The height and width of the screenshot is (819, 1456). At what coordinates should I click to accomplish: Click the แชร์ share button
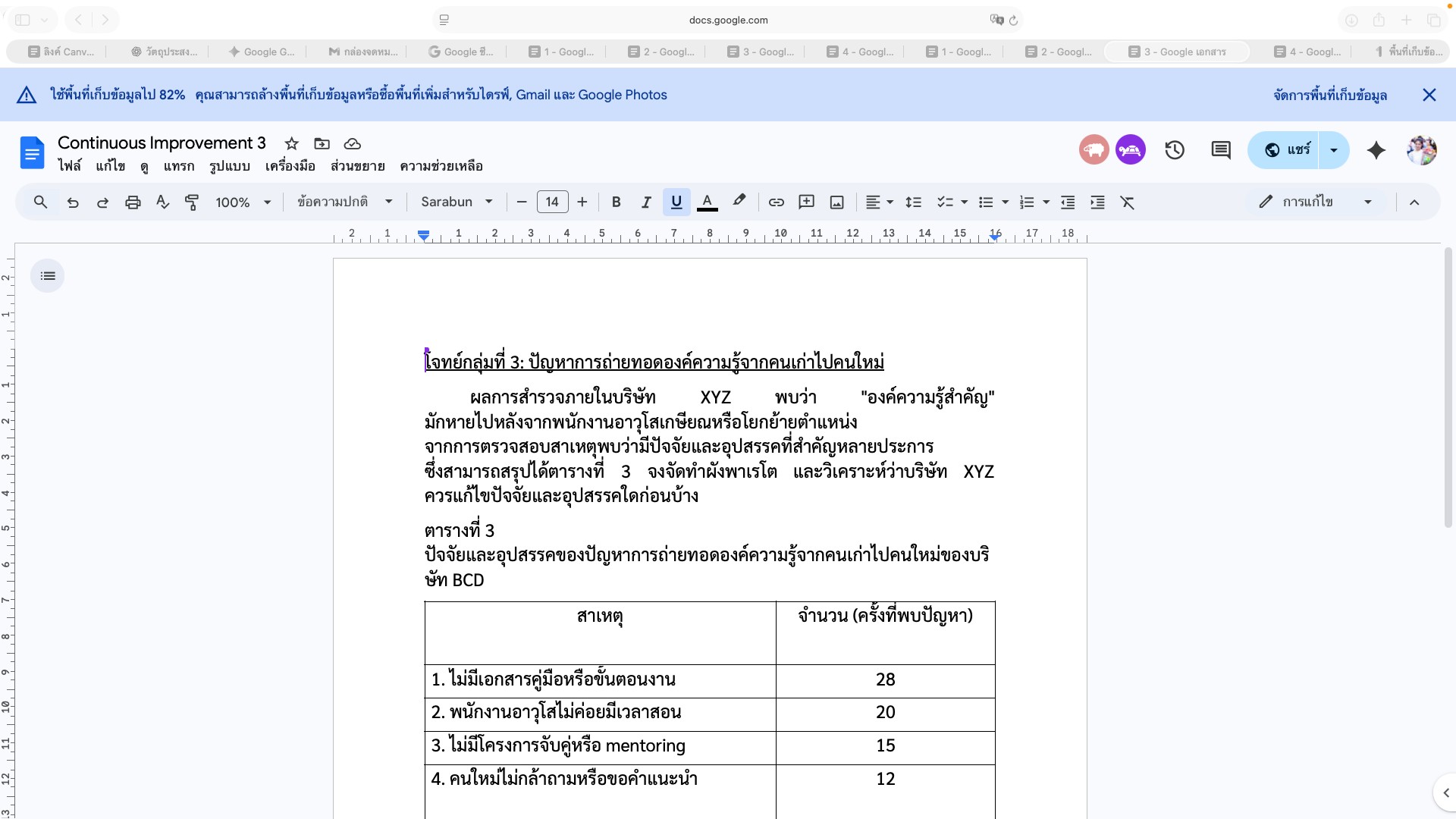pyautogui.click(x=1288, y=150)
